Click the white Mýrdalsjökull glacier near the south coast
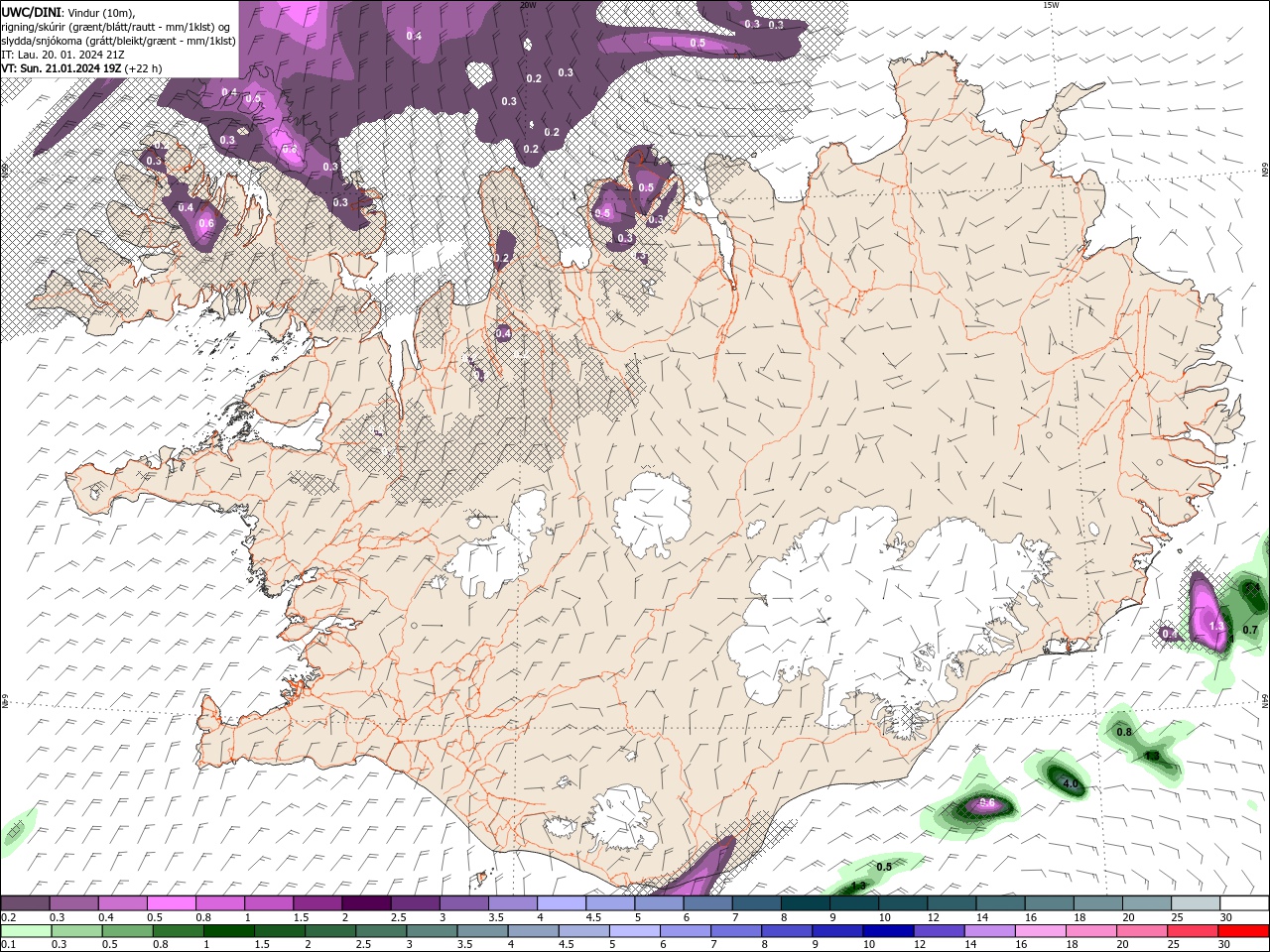 click(622, 818)
